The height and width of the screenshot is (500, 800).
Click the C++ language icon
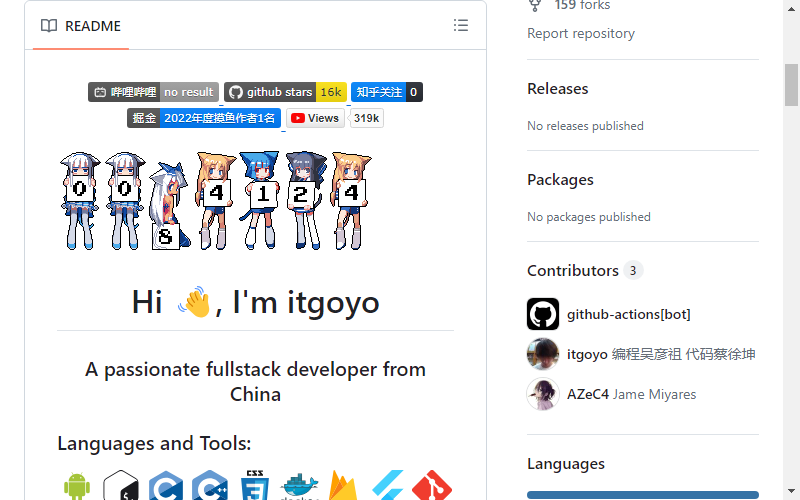210,486
